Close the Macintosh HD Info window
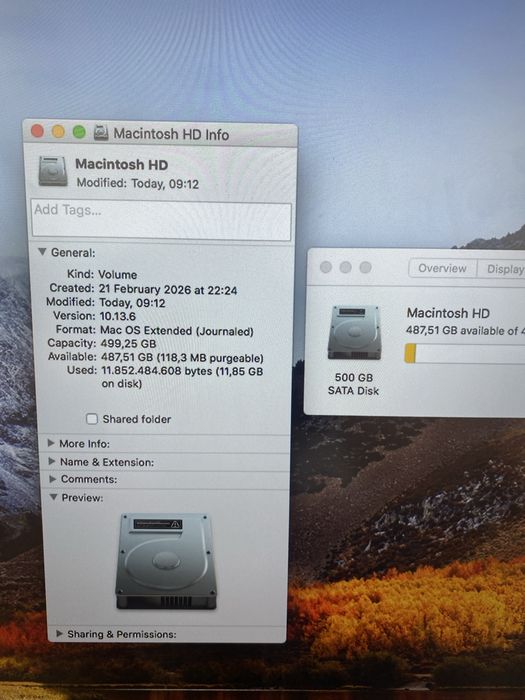525x700 pixels. click(x=38, y=131)
